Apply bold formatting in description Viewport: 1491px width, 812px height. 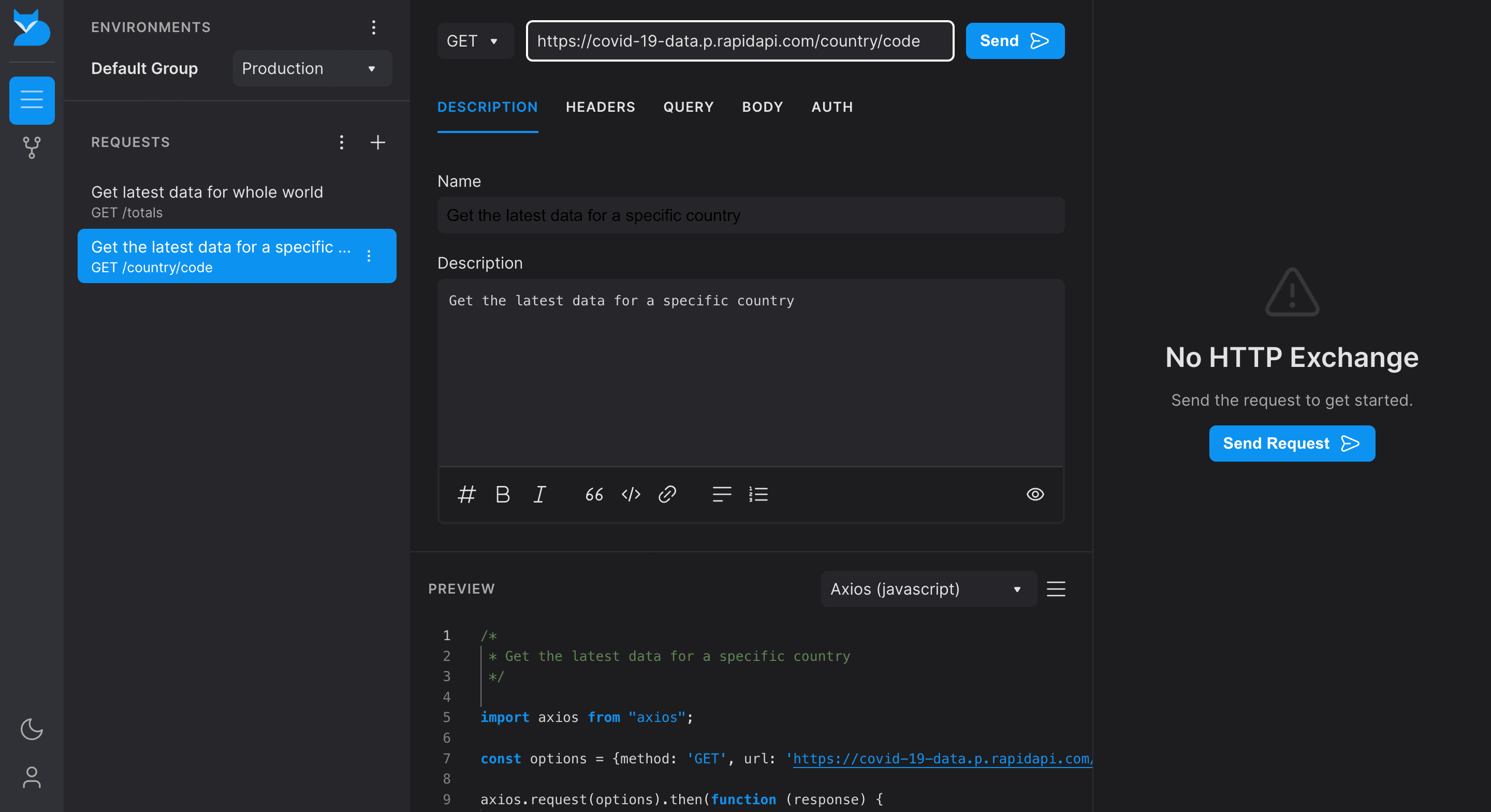coord(502,494)
